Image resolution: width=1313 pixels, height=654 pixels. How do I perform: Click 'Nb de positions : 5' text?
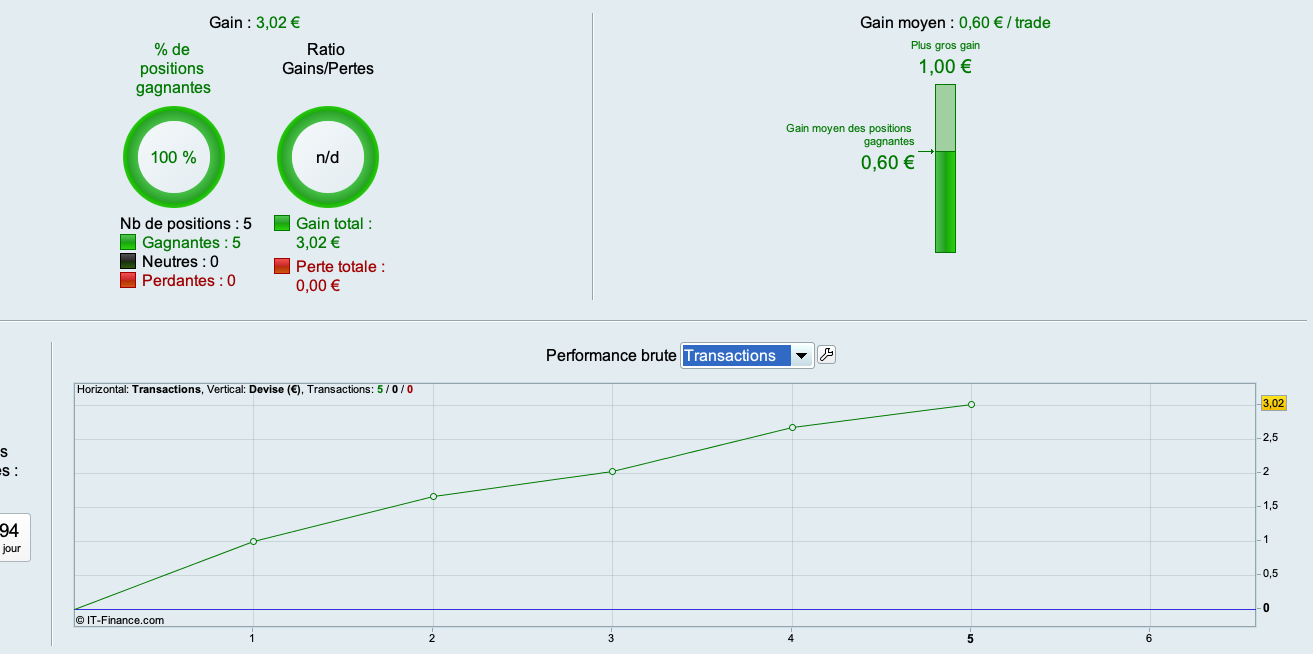186,223
